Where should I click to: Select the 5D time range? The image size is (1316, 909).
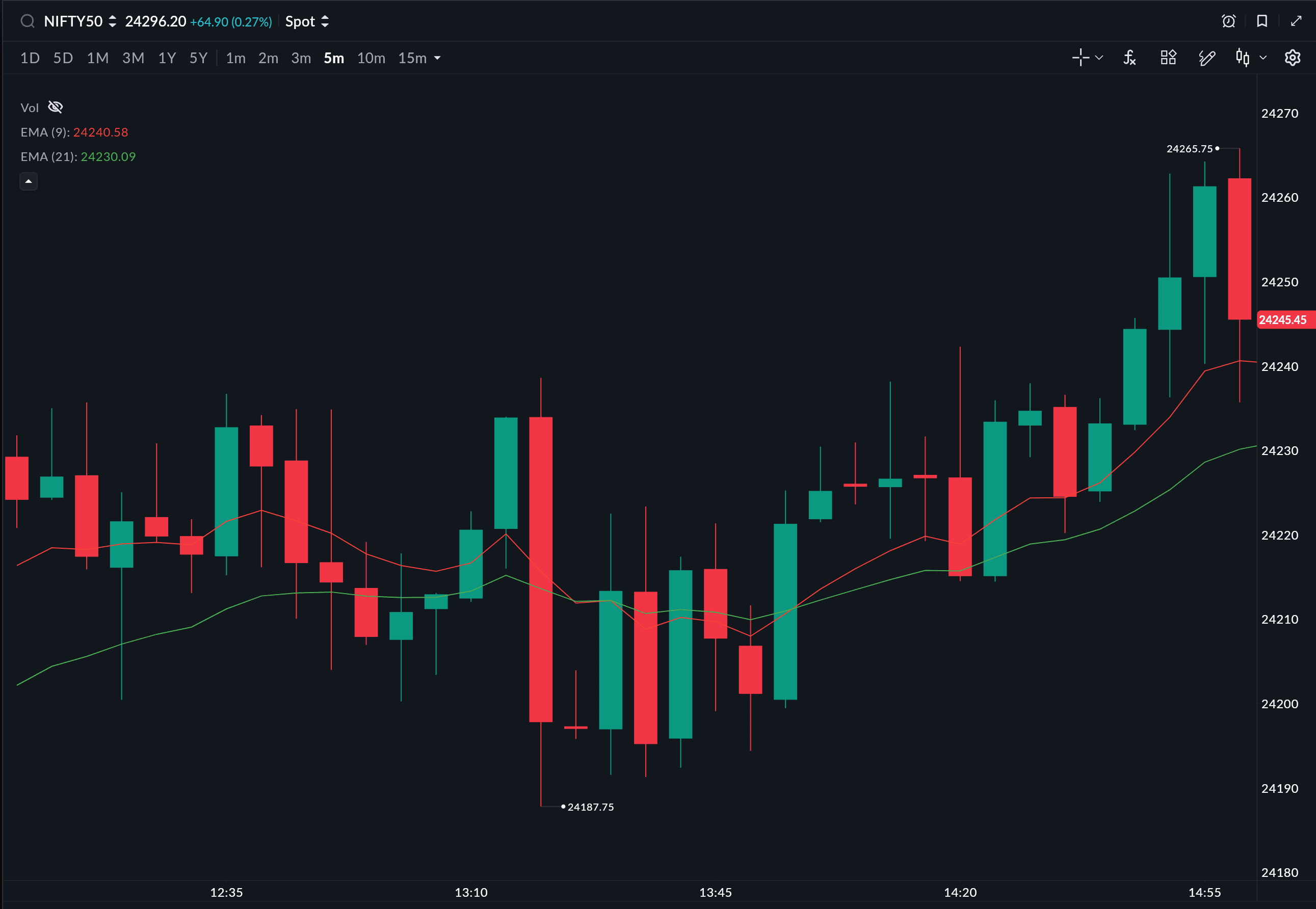(63, 58)
